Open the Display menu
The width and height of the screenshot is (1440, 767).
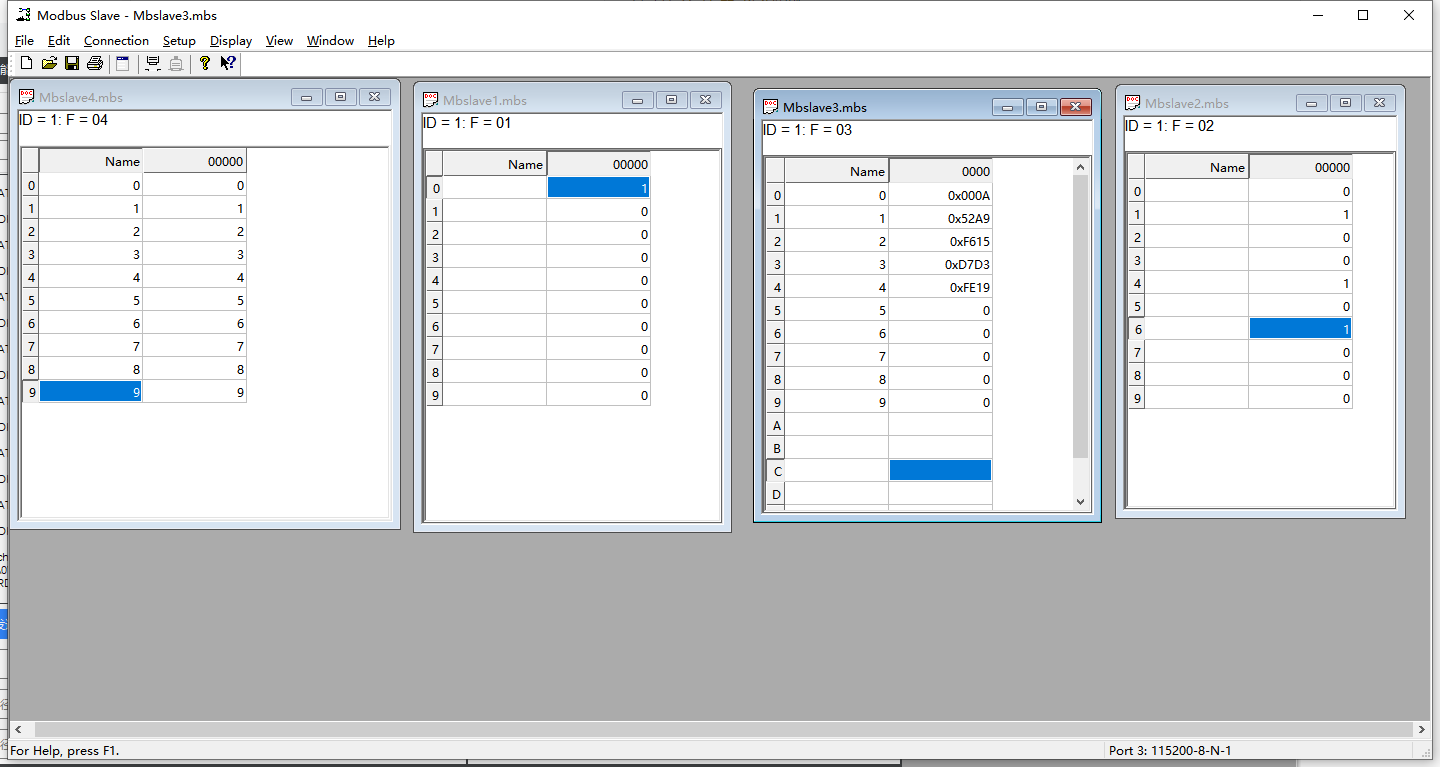point(231,41)
